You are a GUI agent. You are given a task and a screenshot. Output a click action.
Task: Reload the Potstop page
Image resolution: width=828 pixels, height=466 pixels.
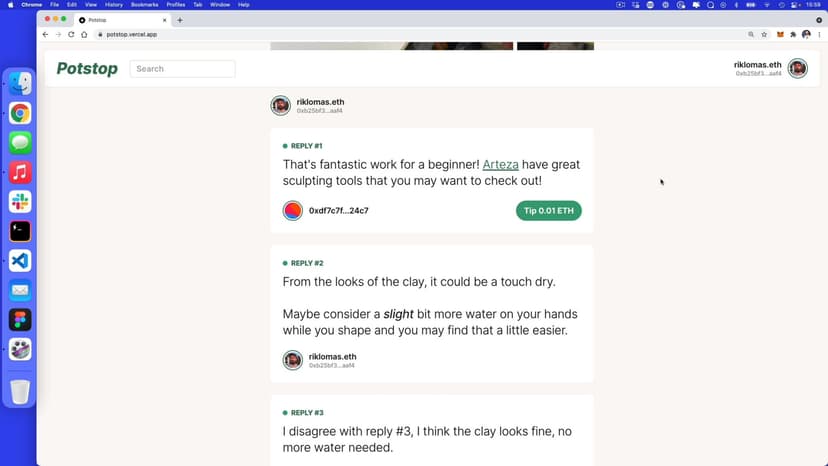coord(71,34)
